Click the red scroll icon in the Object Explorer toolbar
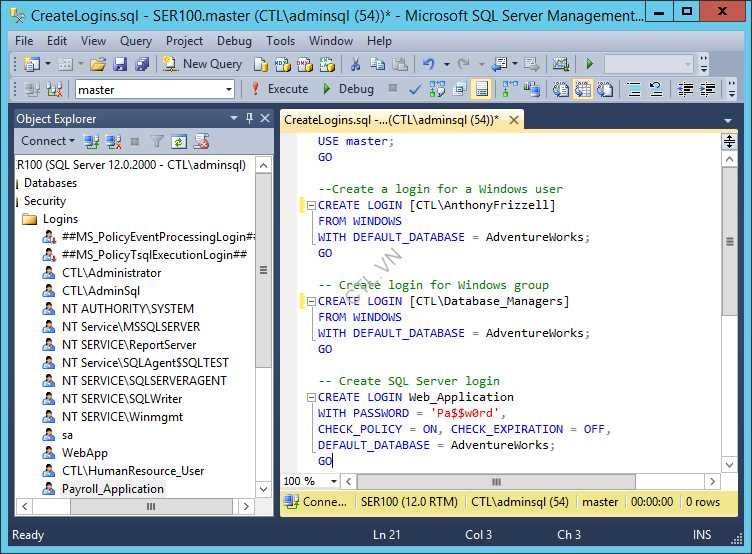 [x=201, y=141]
